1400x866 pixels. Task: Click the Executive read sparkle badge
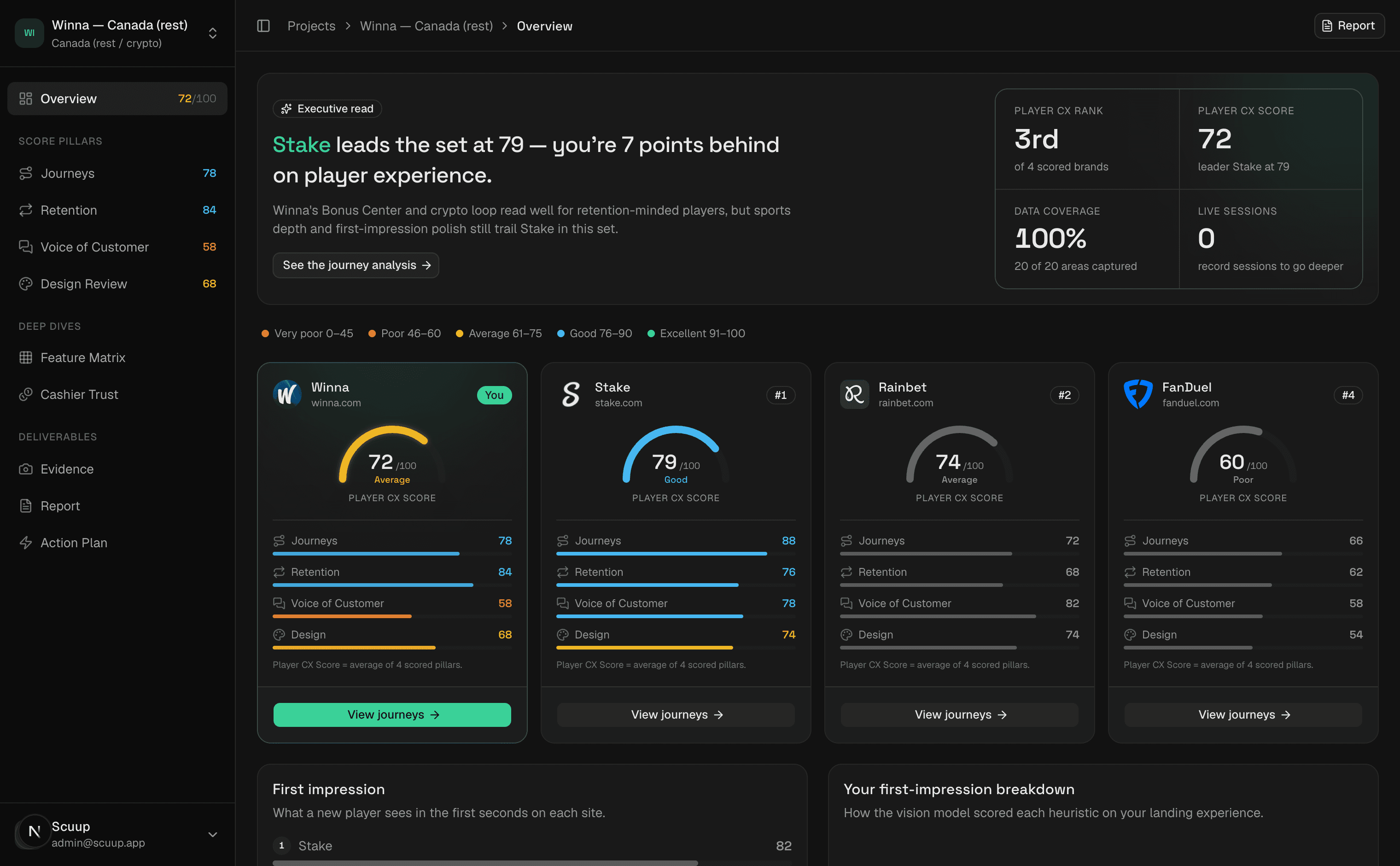coord(327,109)
